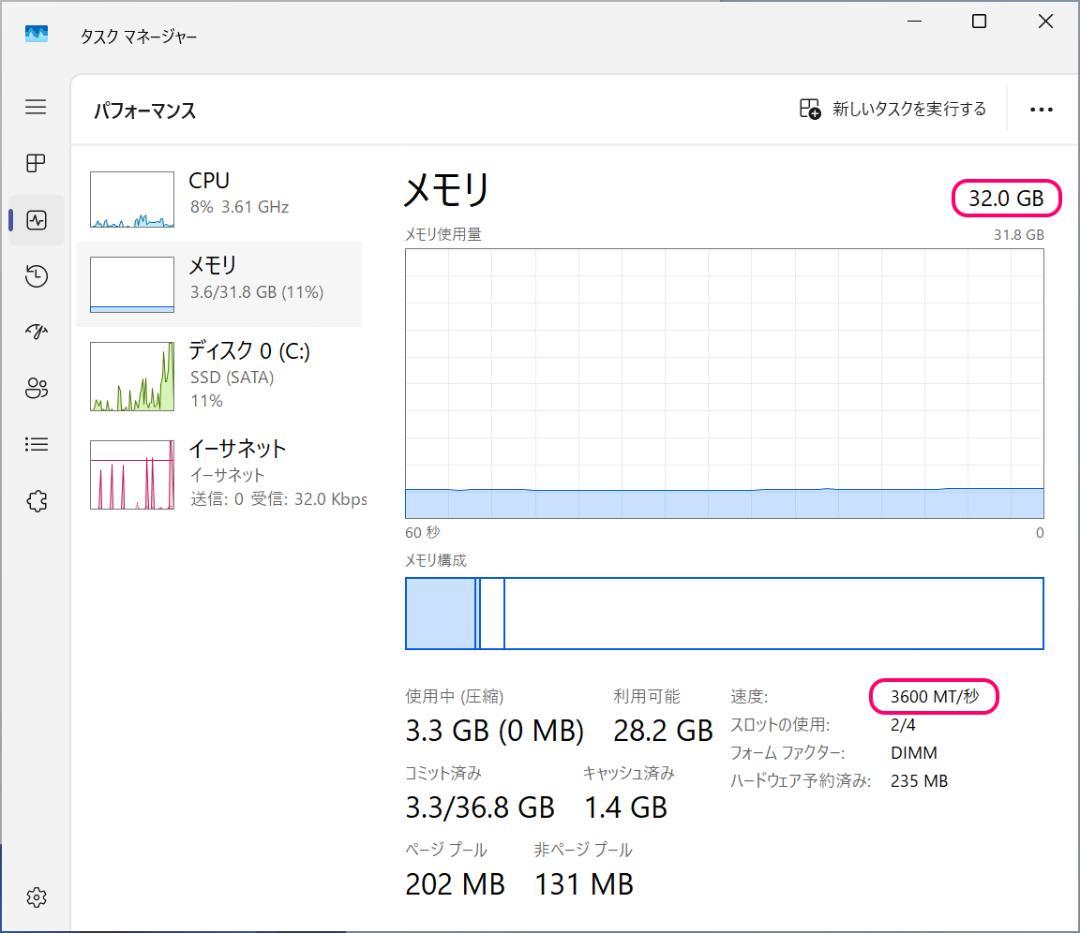
Task: Select the Details list icon in sidebar
Action: point(36,445)
